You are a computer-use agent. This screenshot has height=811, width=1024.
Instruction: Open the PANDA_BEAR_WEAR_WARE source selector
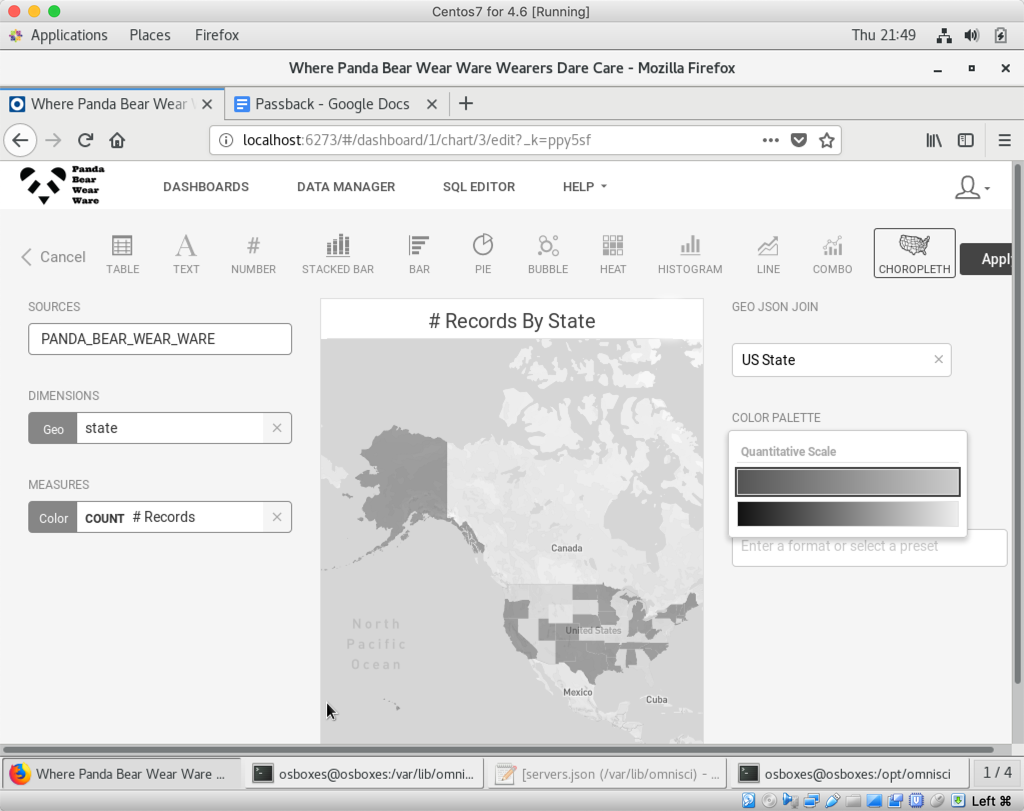point(160,339)
